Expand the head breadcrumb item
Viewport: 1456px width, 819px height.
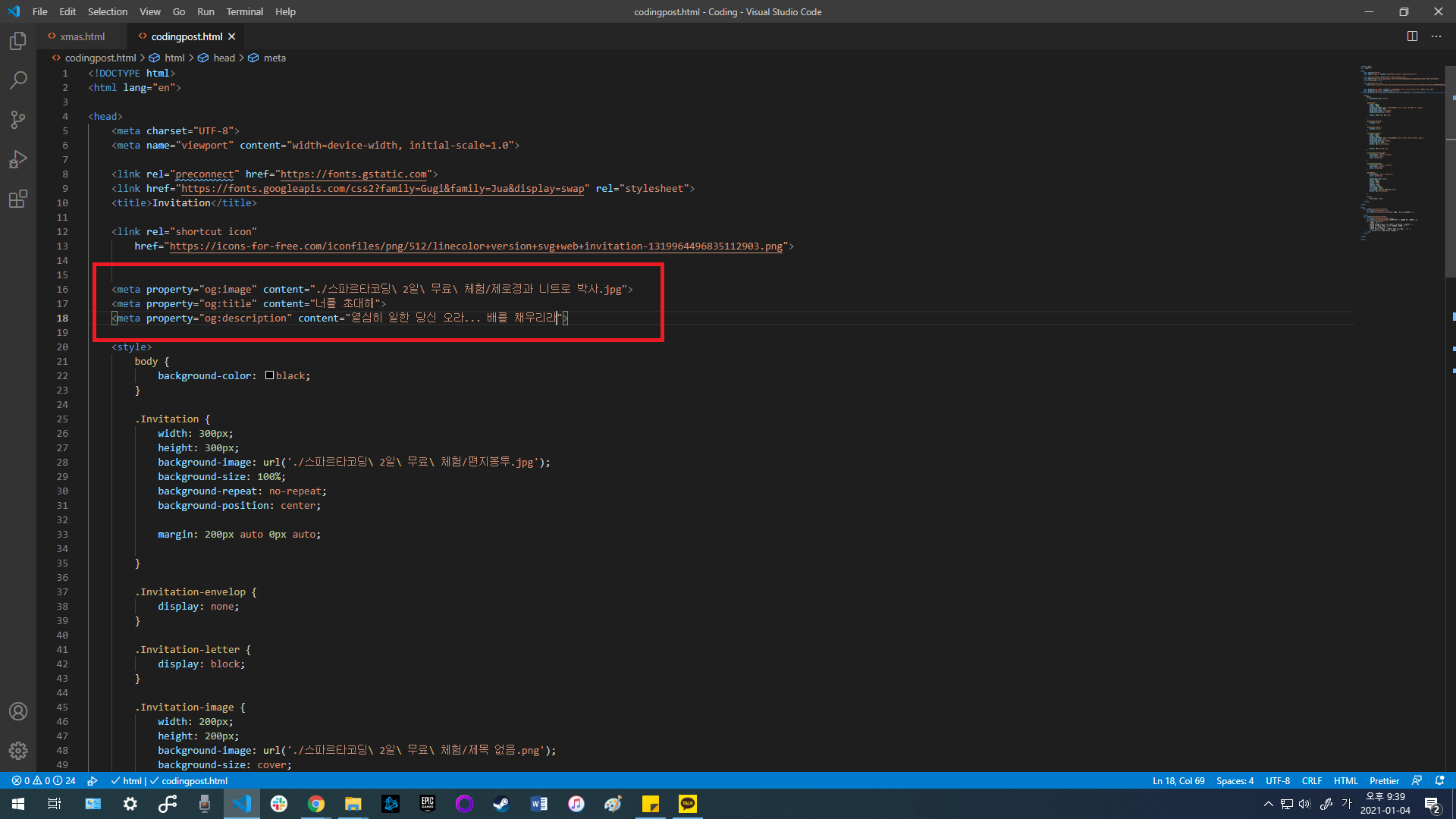point(224,58)
